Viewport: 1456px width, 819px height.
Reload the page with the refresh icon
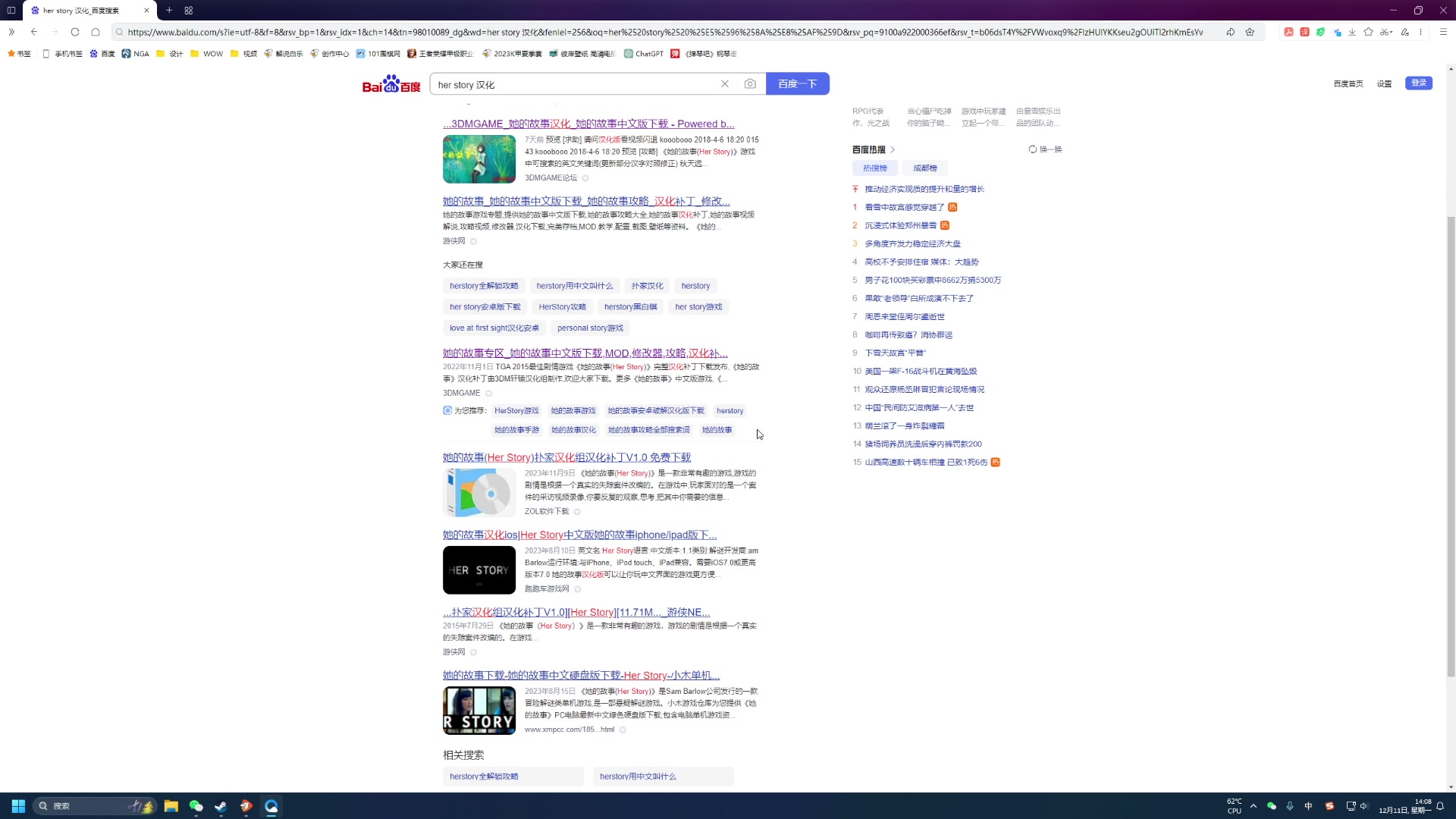[x=74, y=32]
